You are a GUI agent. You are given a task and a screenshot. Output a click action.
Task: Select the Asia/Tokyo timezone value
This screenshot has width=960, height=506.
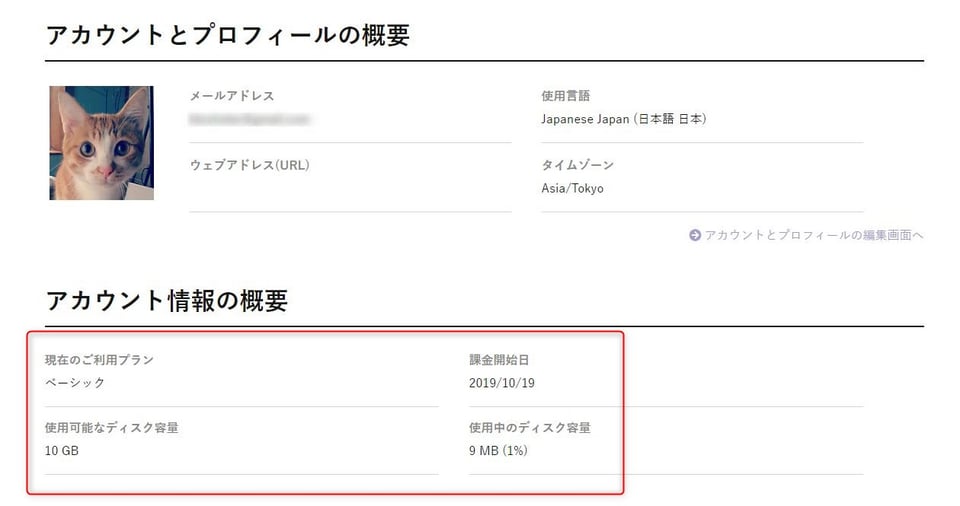572,189
